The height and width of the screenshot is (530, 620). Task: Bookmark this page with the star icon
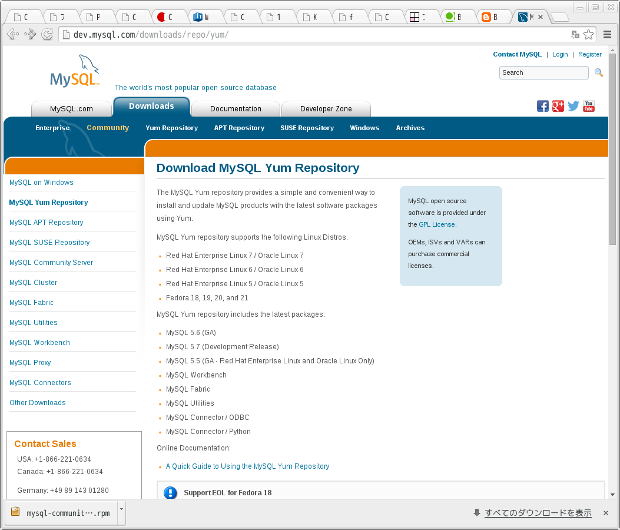click(589, 34)
